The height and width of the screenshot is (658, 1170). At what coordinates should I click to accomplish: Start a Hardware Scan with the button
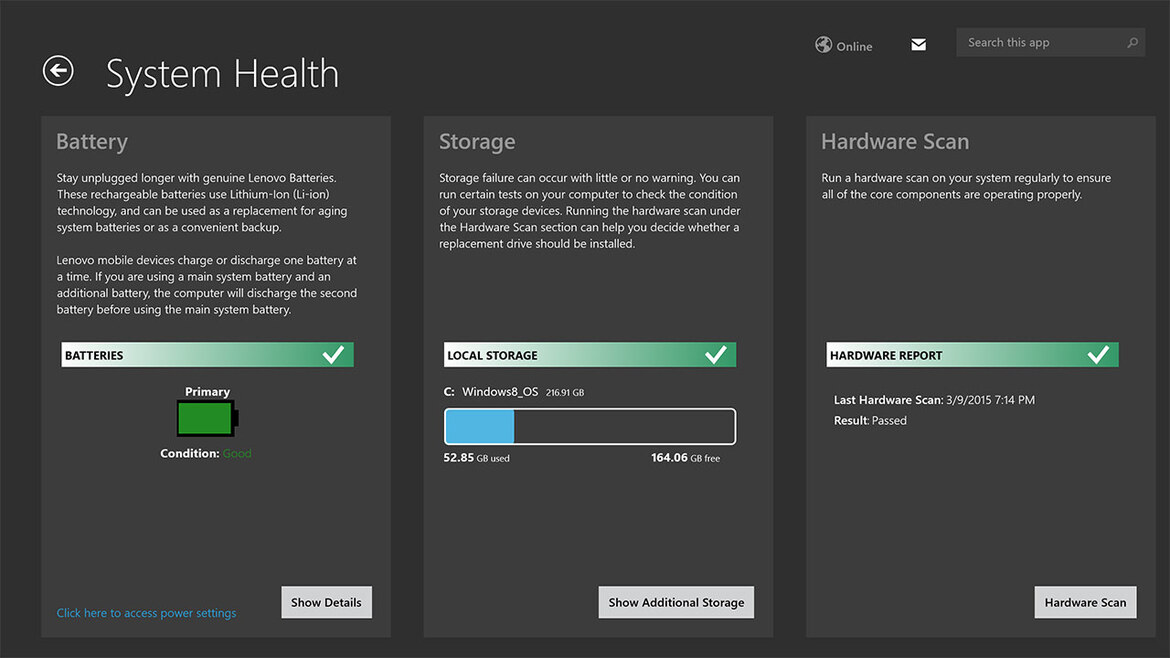pos(1085,602)
